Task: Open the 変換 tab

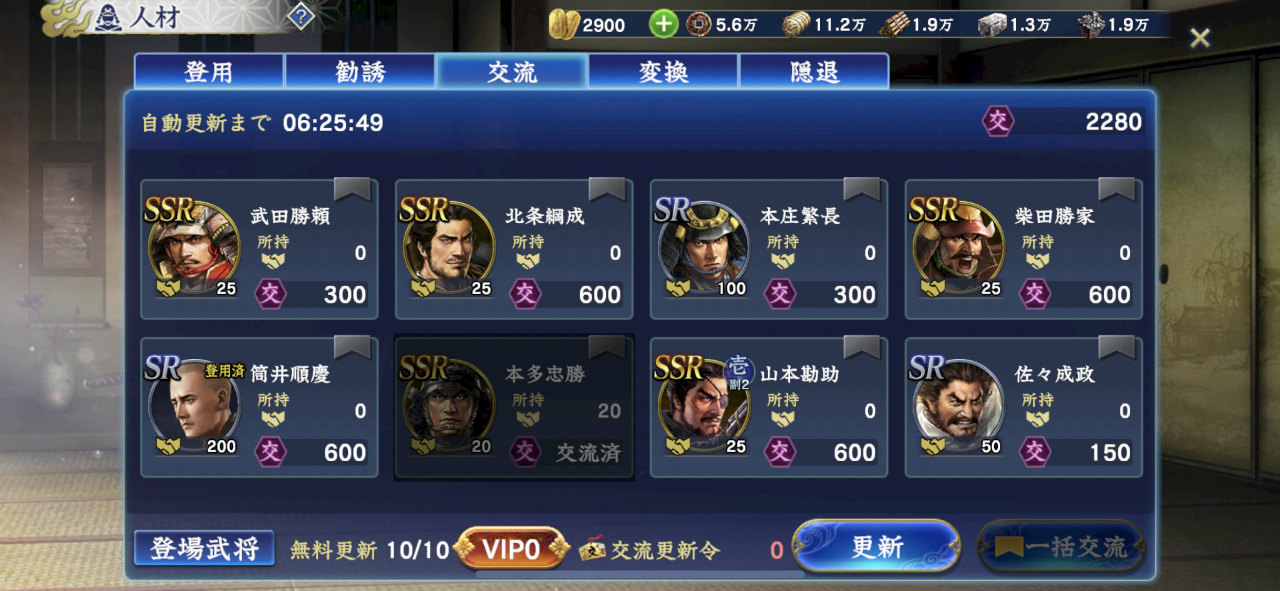Action: pyautogui.click(x=663, y=72)
